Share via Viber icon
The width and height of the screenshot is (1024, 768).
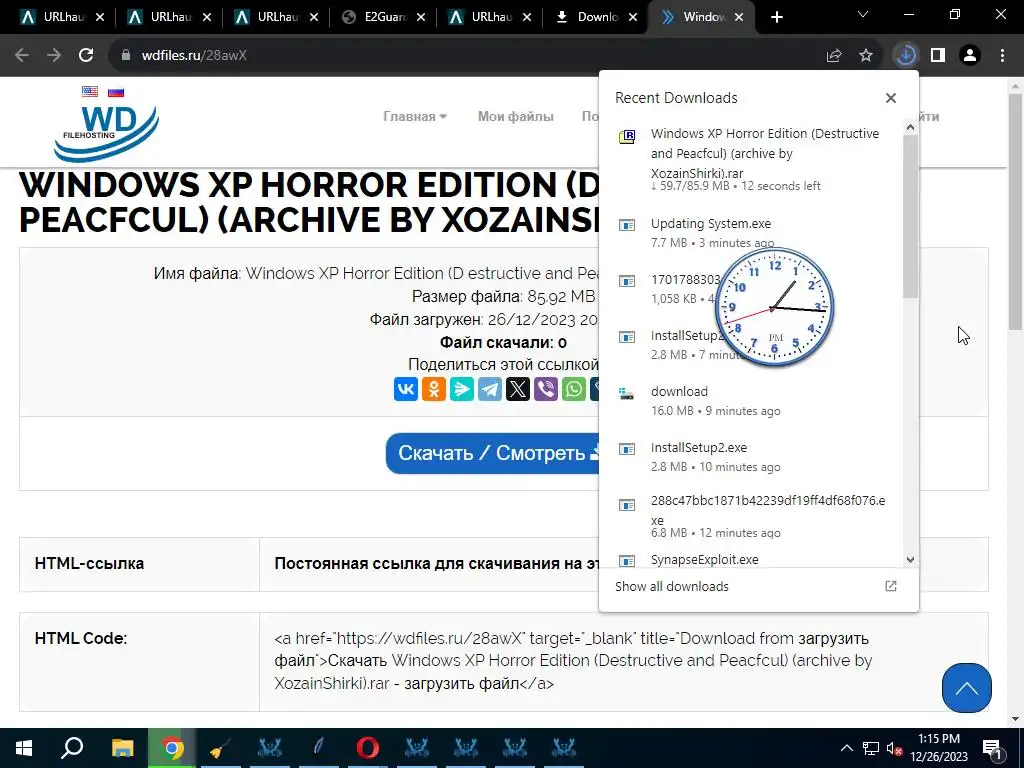point(546,389)
